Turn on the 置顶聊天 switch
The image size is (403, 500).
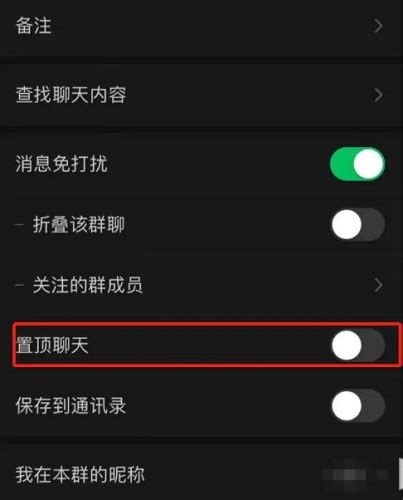tap(358, 345)
